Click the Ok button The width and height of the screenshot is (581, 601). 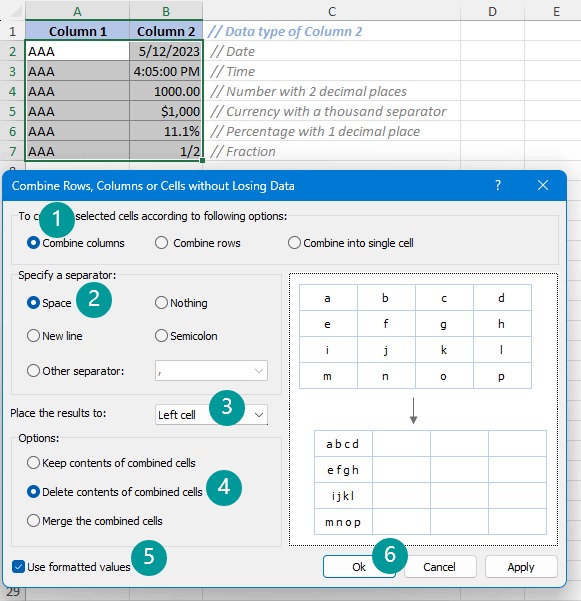point(359,567)
